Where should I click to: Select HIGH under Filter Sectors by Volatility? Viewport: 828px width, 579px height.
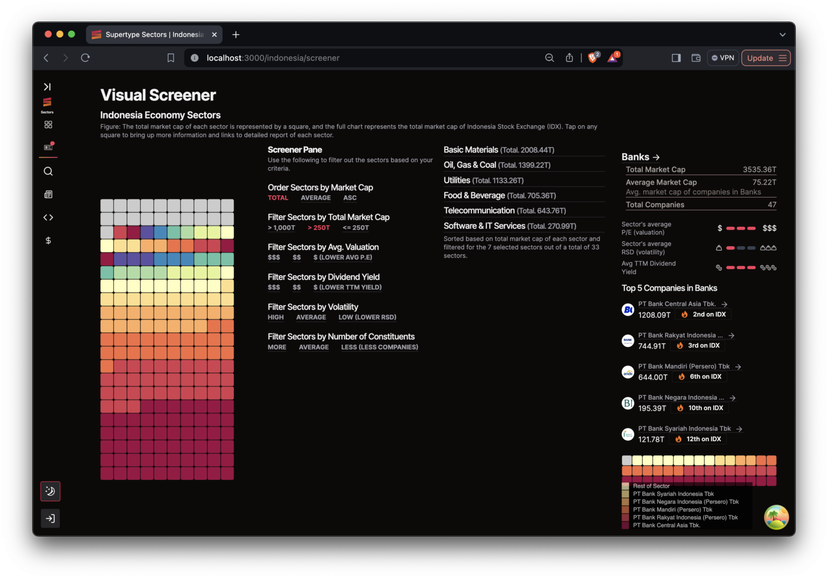tap(276, 317)
